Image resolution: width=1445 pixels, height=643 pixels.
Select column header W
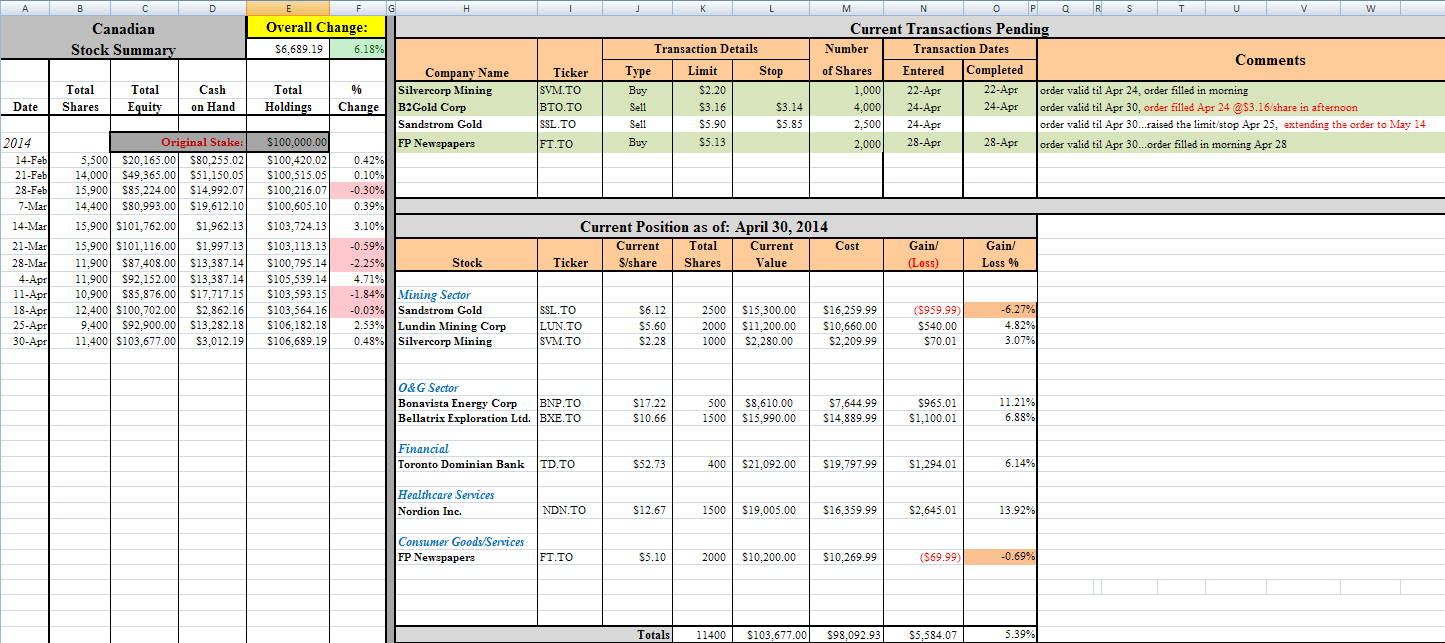coord(1369,8)
